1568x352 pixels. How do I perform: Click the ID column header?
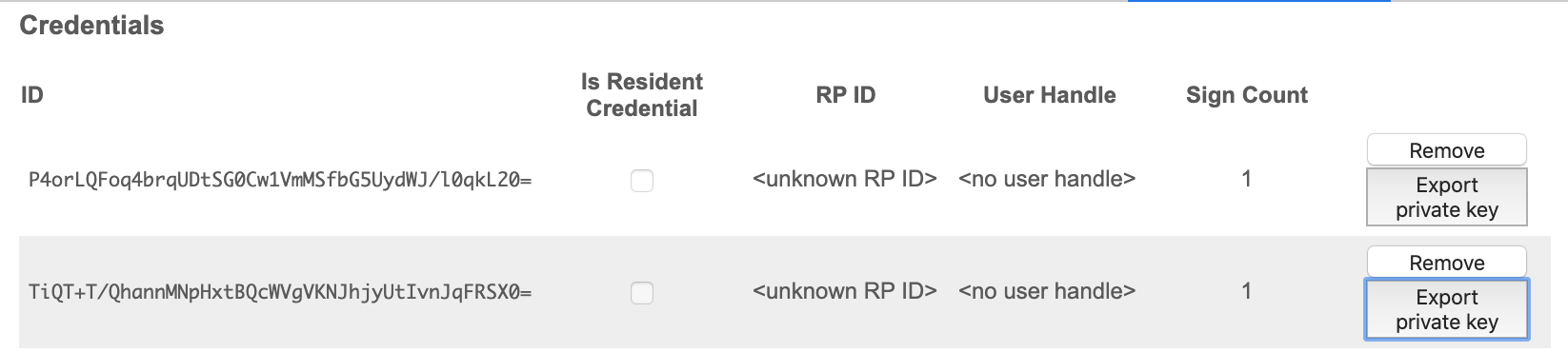[32, 95]
